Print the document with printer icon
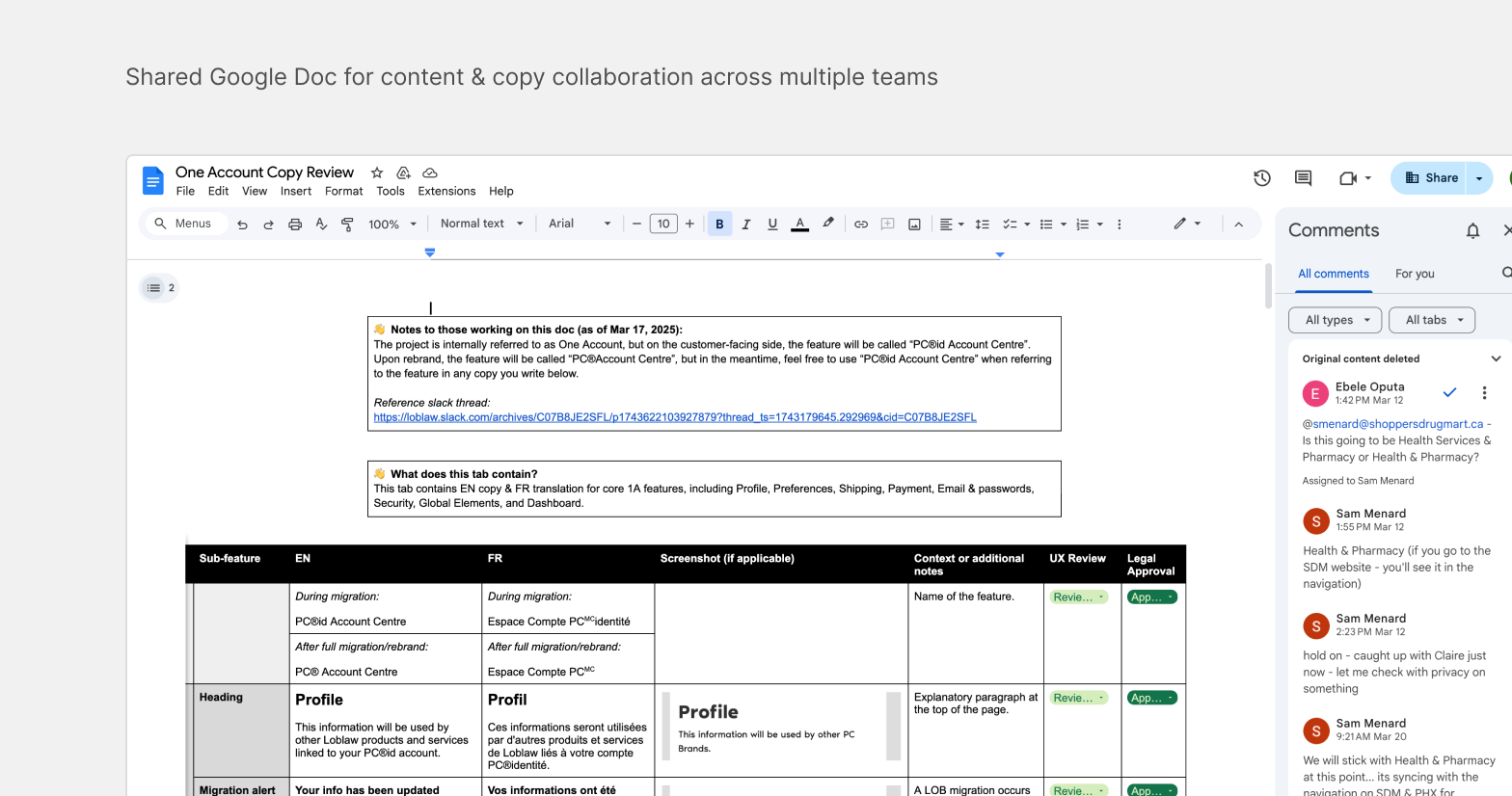 tap(295, 224)
